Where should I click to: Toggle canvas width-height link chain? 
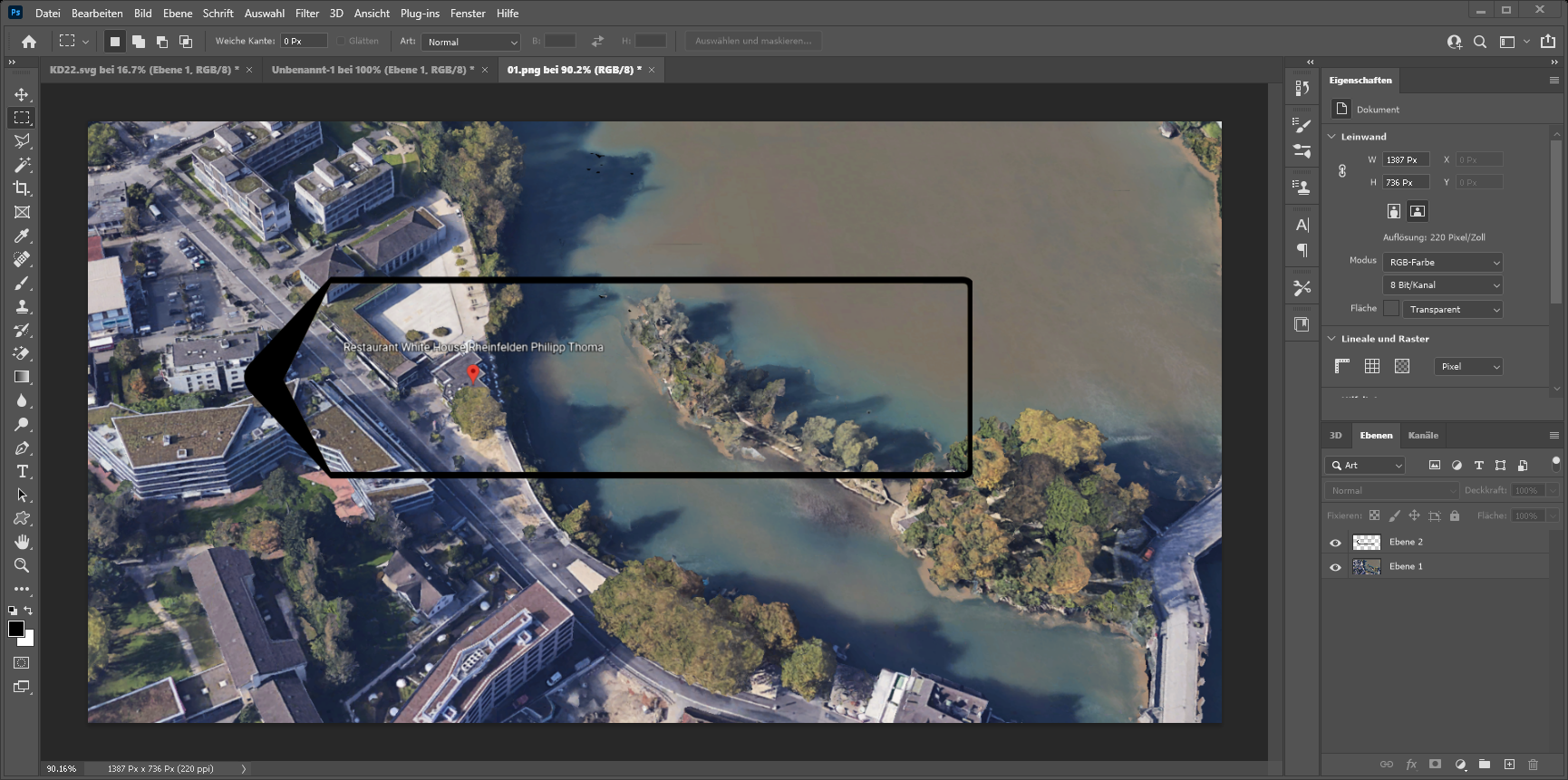point(1342,170)
